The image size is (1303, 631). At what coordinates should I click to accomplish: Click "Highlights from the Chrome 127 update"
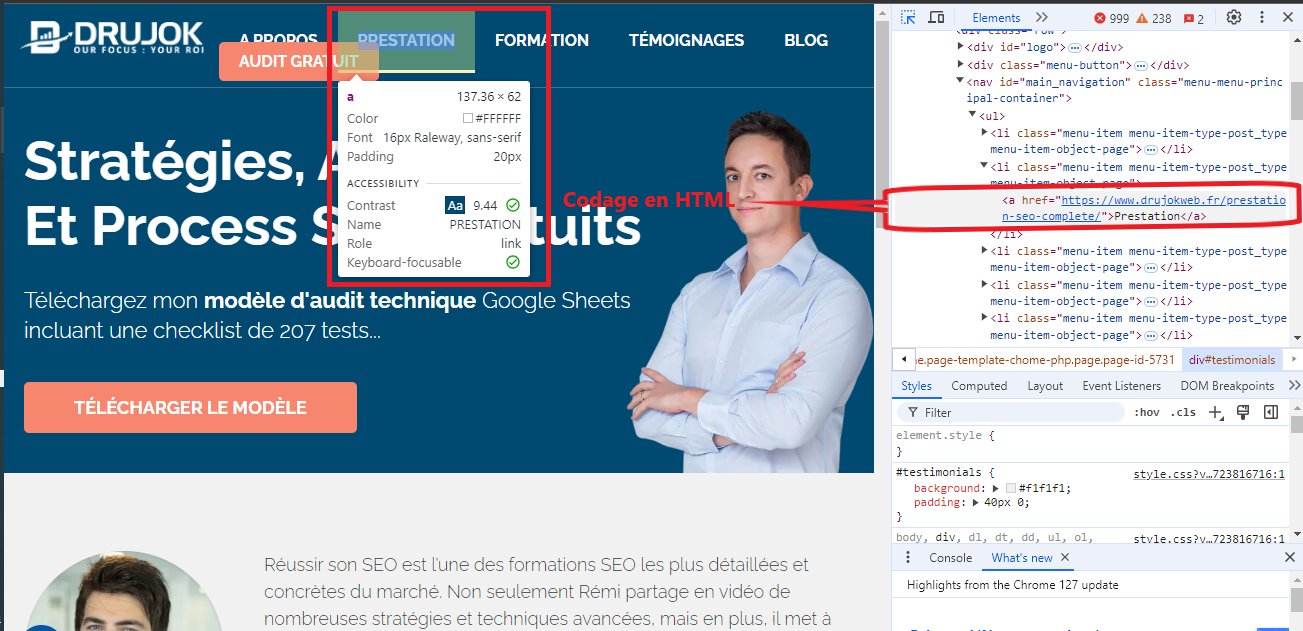1012,584
